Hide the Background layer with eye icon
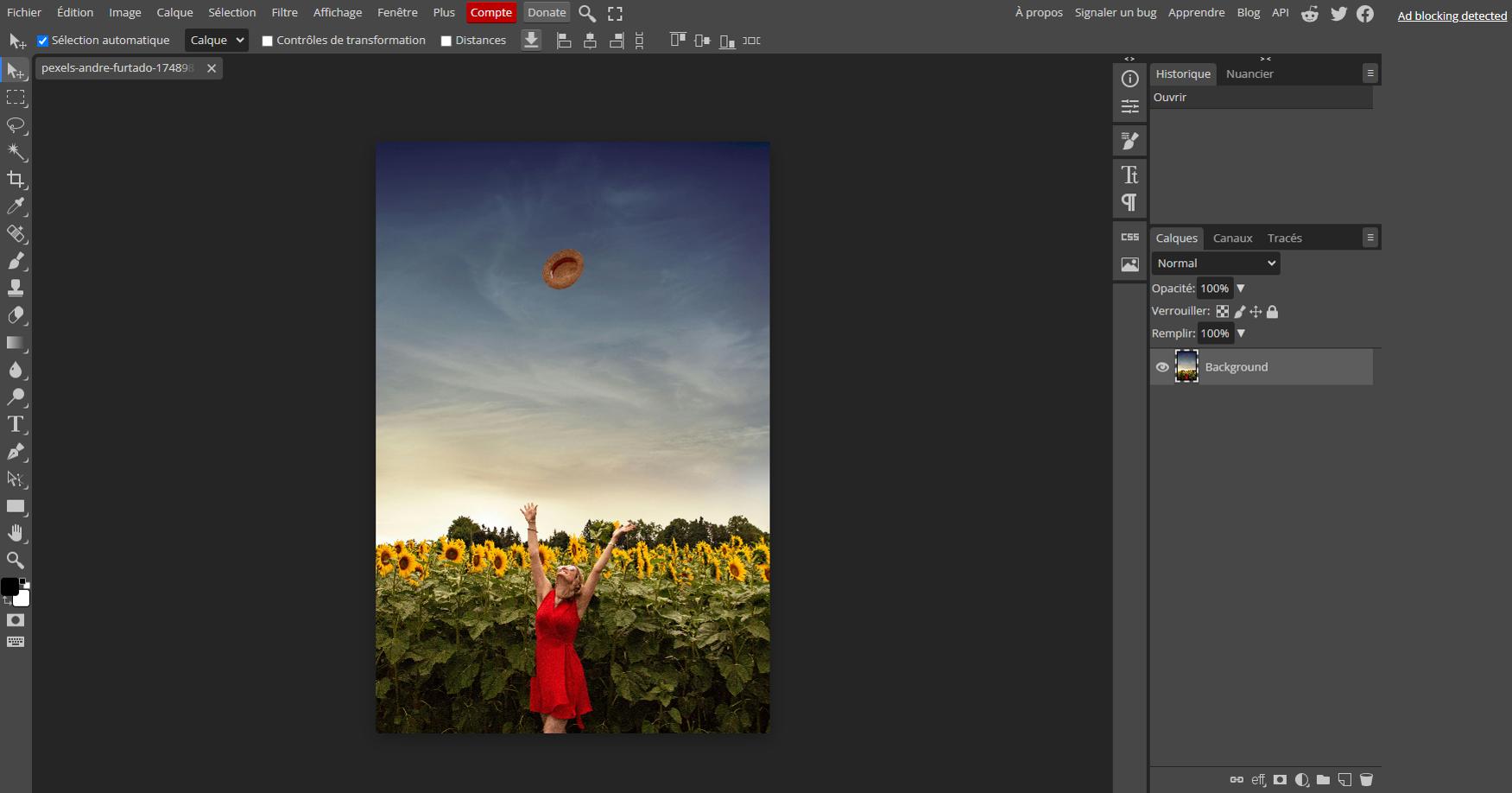 1162,367
